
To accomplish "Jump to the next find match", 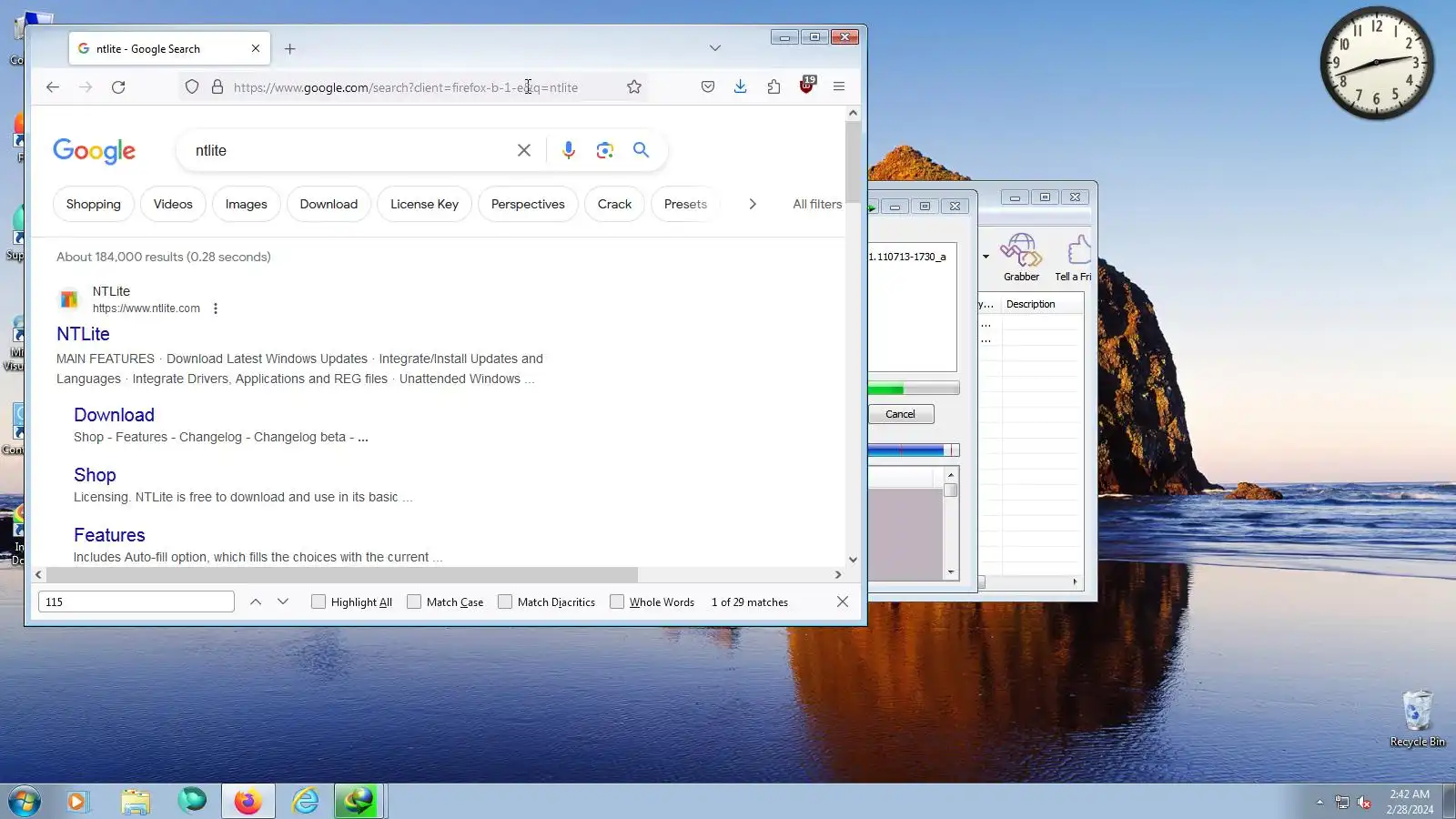I will coord(283,602).
